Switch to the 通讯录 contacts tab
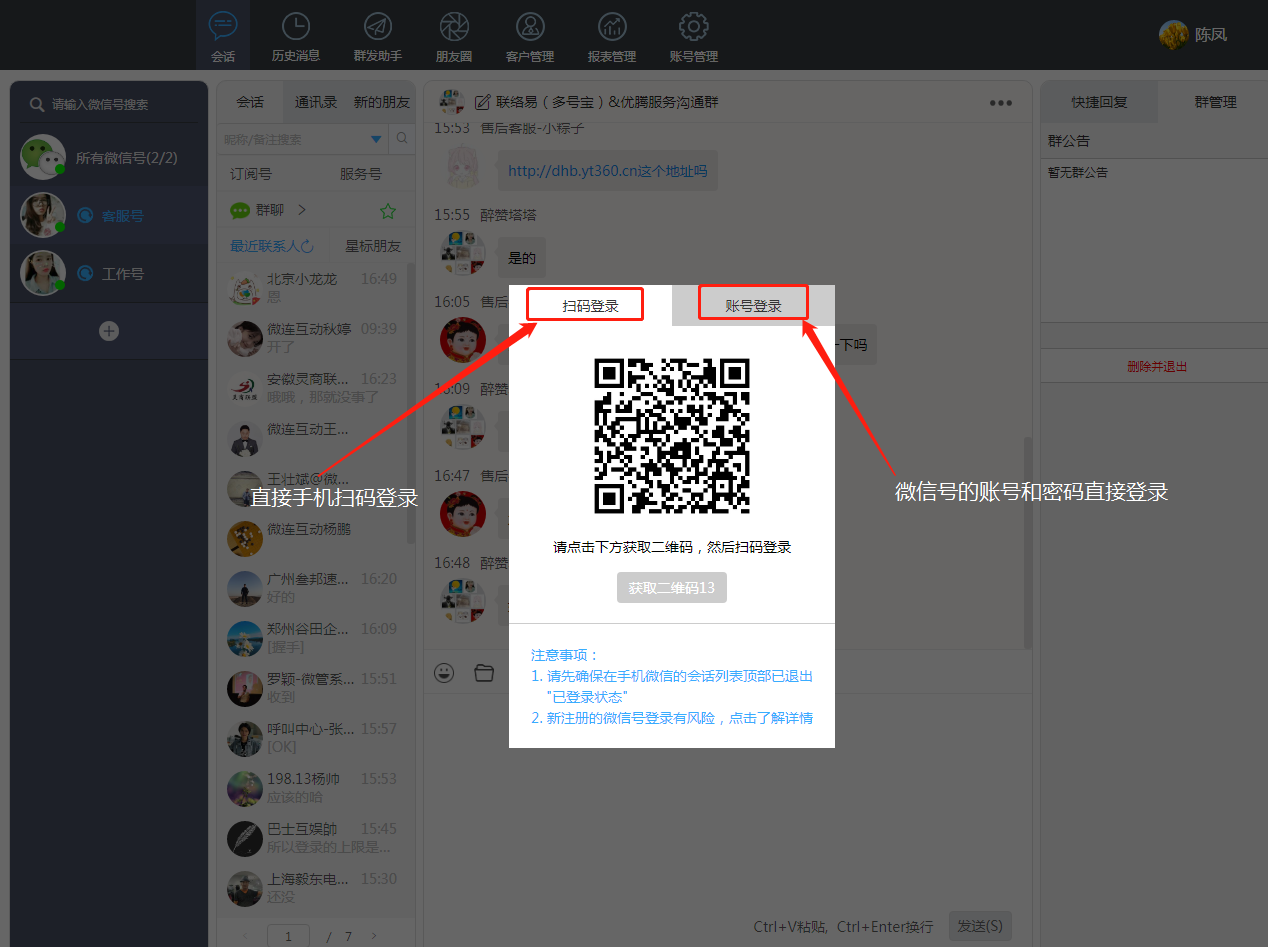The image size is (1268, 947). tap(316, 101)
